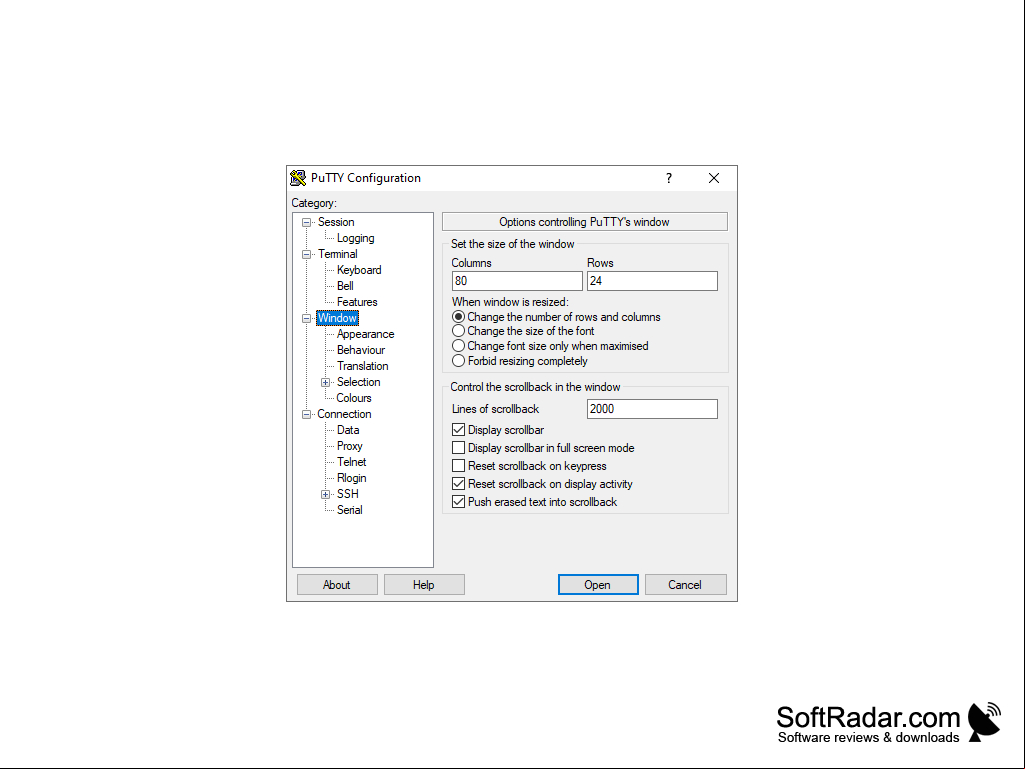Screen dimensions: 1025x769
Task: Expand the SSH tree node
Action: [x=325, y=494]
